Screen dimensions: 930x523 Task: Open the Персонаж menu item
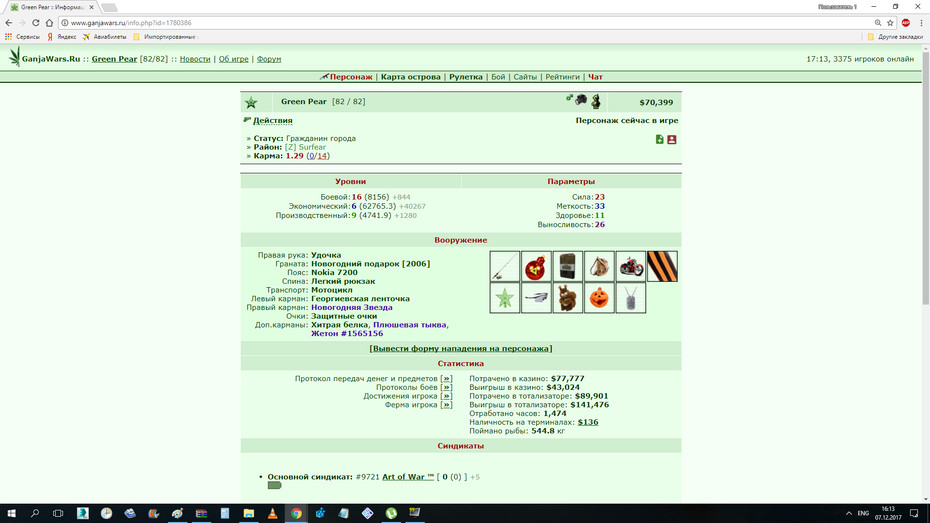pyautogui.click(x=351, y=76)
